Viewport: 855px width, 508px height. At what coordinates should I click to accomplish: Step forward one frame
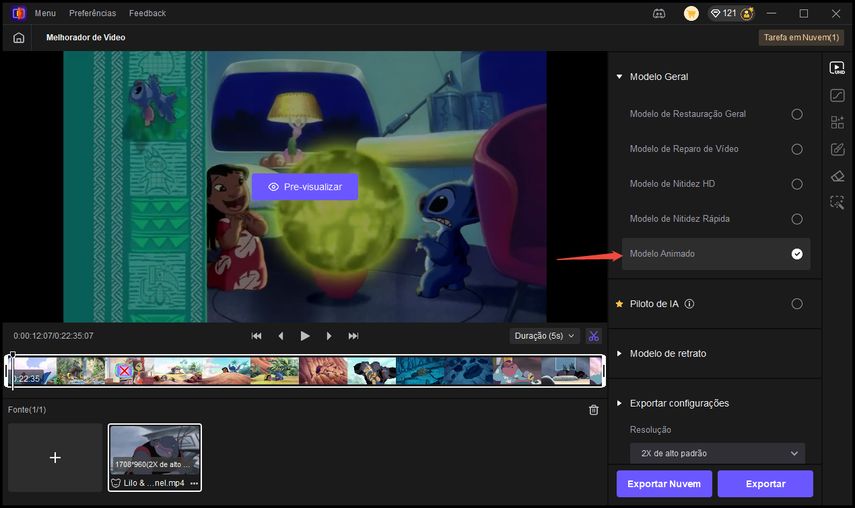pos(329,336)
